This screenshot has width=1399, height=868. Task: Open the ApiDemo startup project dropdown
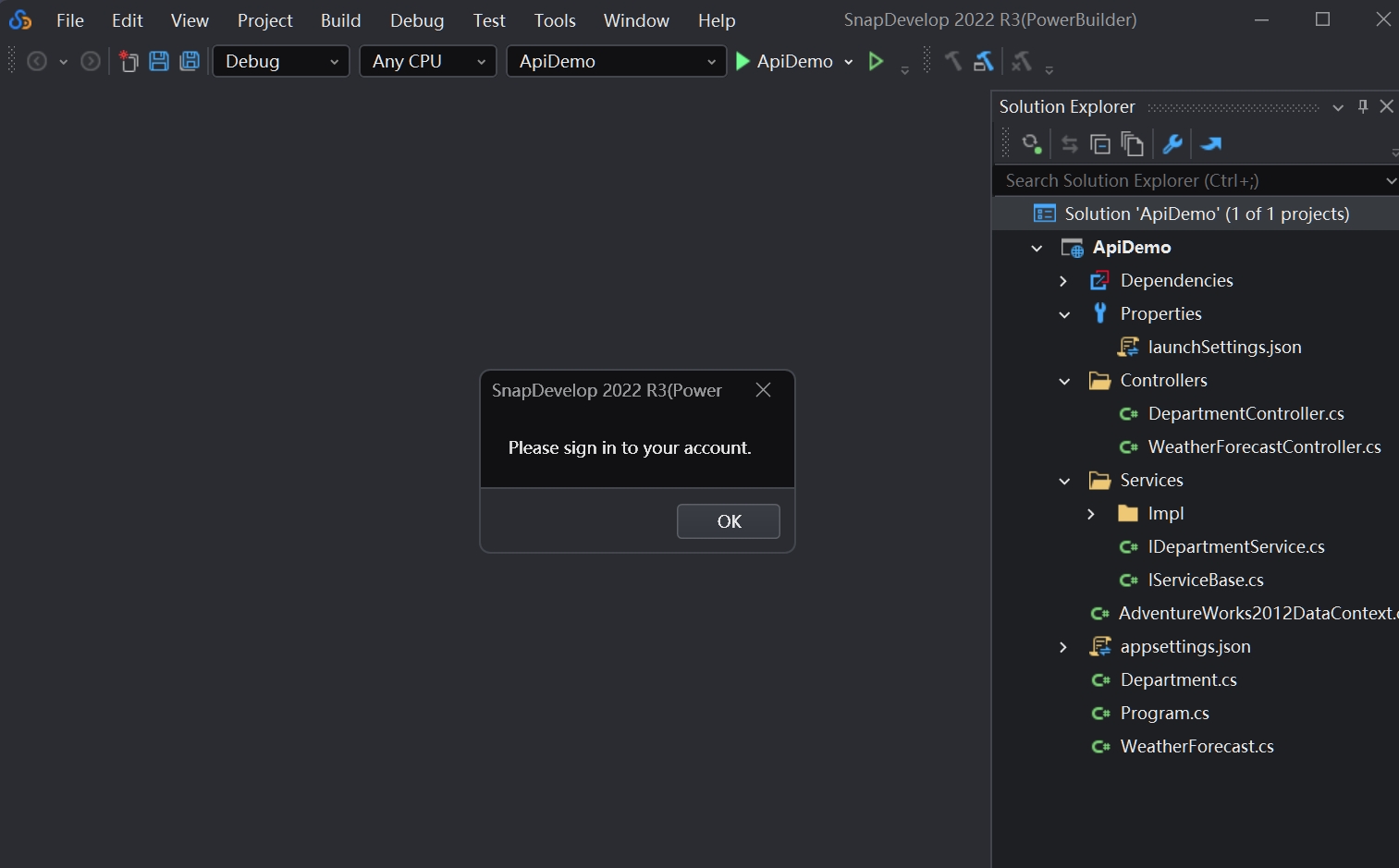[x=617, y=61]
